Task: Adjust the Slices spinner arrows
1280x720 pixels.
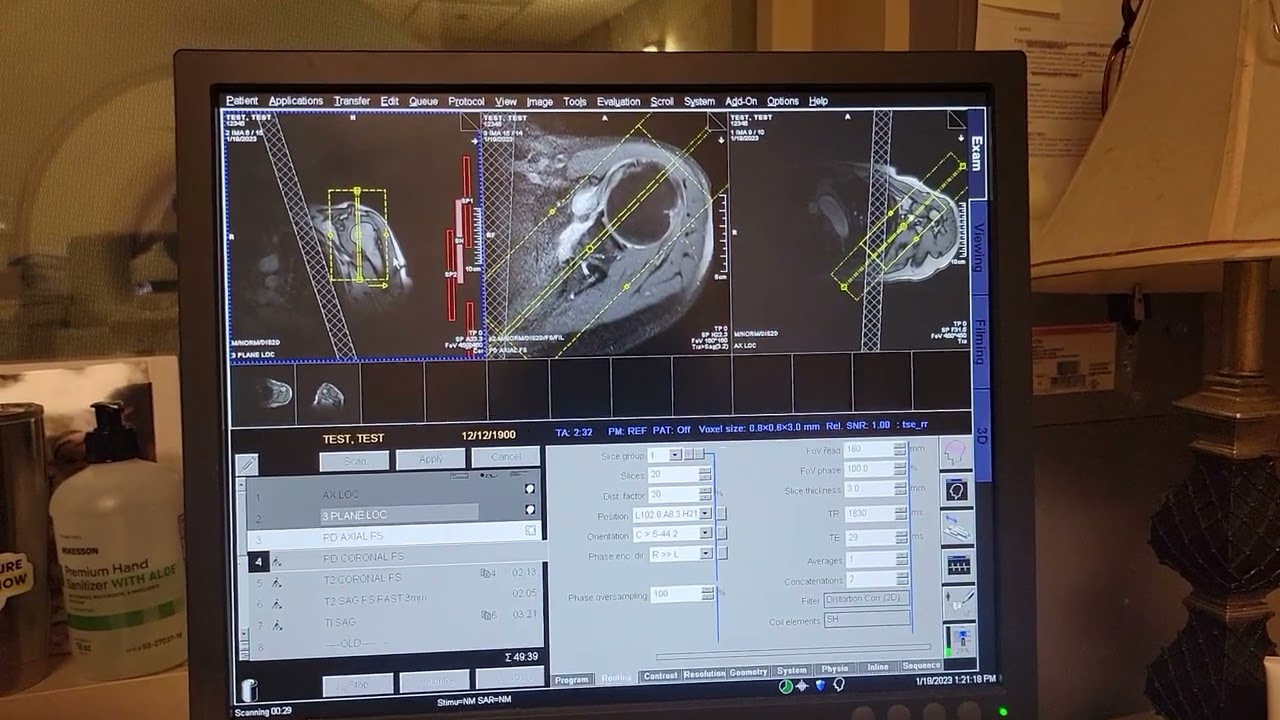Action: pos(706,475)
